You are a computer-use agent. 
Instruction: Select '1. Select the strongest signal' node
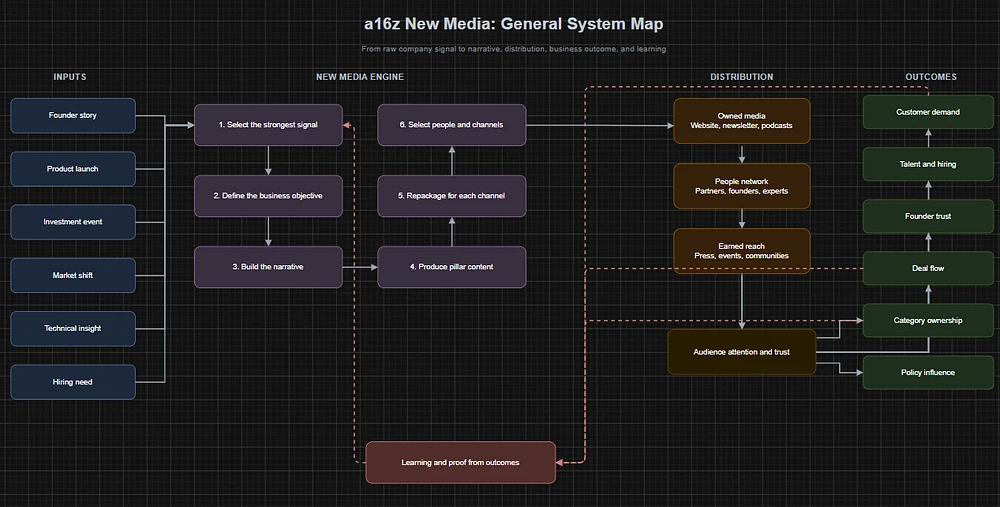tap(268, 125)
